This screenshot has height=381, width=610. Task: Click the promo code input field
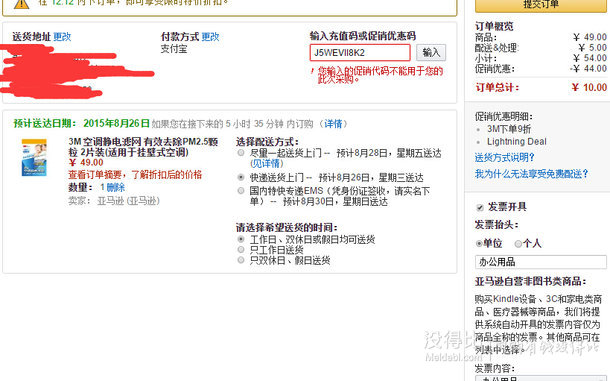point(360,53)
